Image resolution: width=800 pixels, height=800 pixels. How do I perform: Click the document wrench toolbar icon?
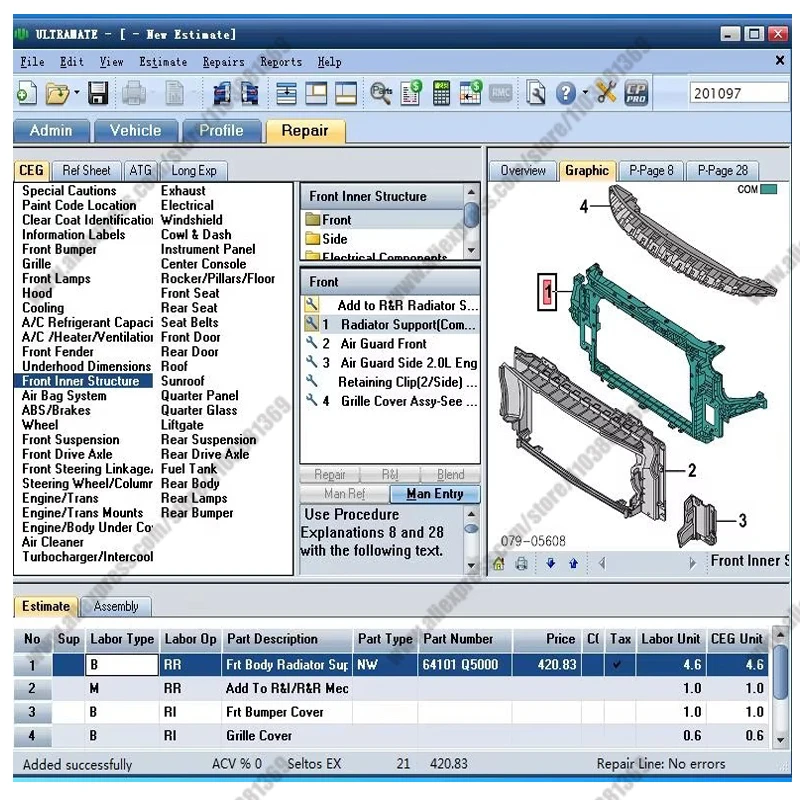pyautogui.click(x=536, y=93)
